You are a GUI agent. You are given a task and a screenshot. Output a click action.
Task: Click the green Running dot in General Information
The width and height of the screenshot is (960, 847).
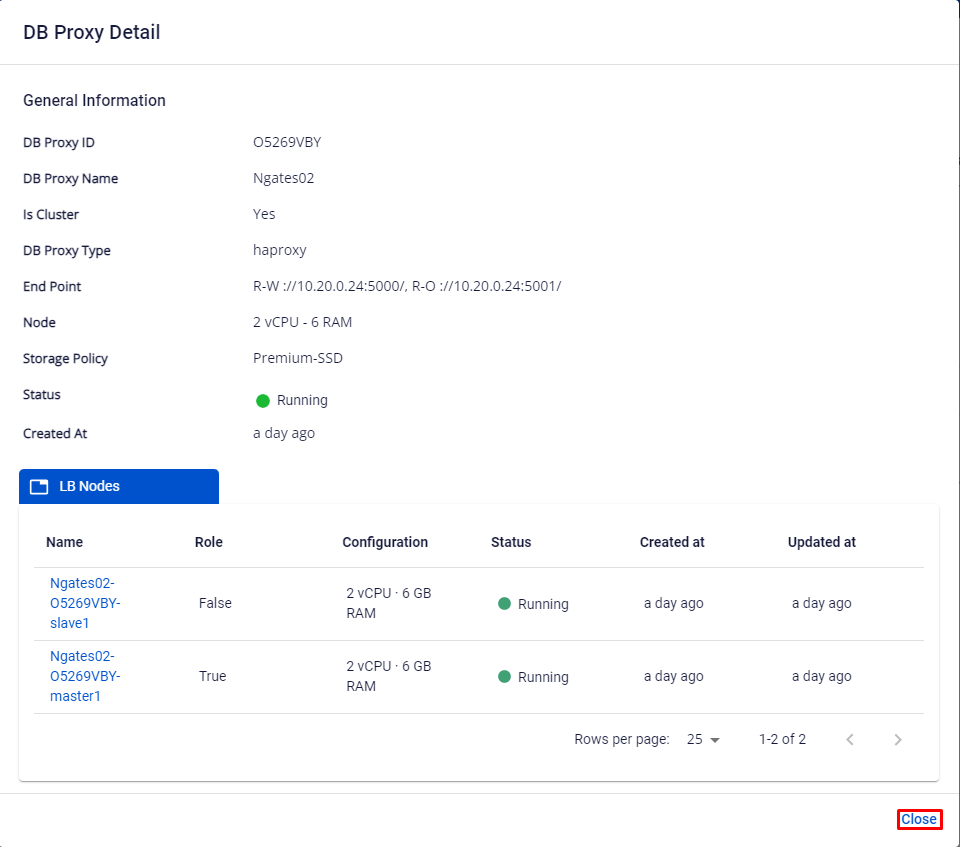pos(263,401)
